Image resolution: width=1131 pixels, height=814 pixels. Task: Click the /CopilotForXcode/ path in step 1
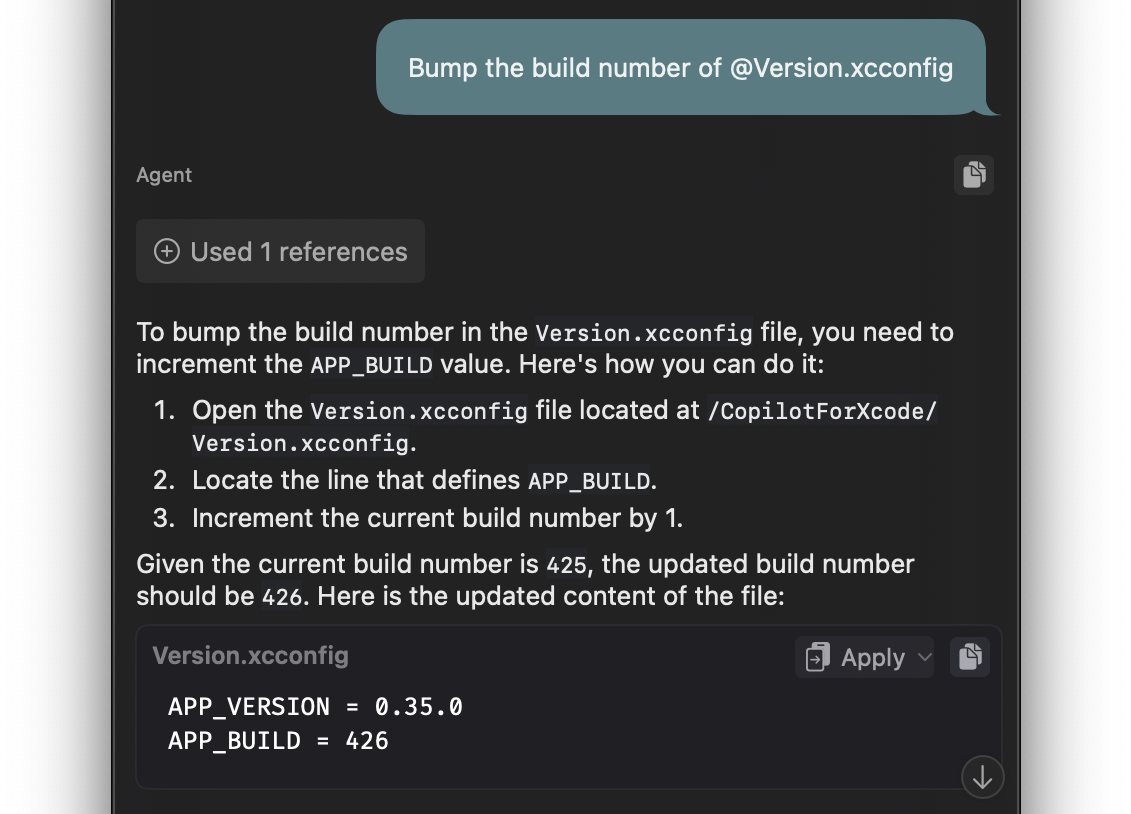pos(822,411)
